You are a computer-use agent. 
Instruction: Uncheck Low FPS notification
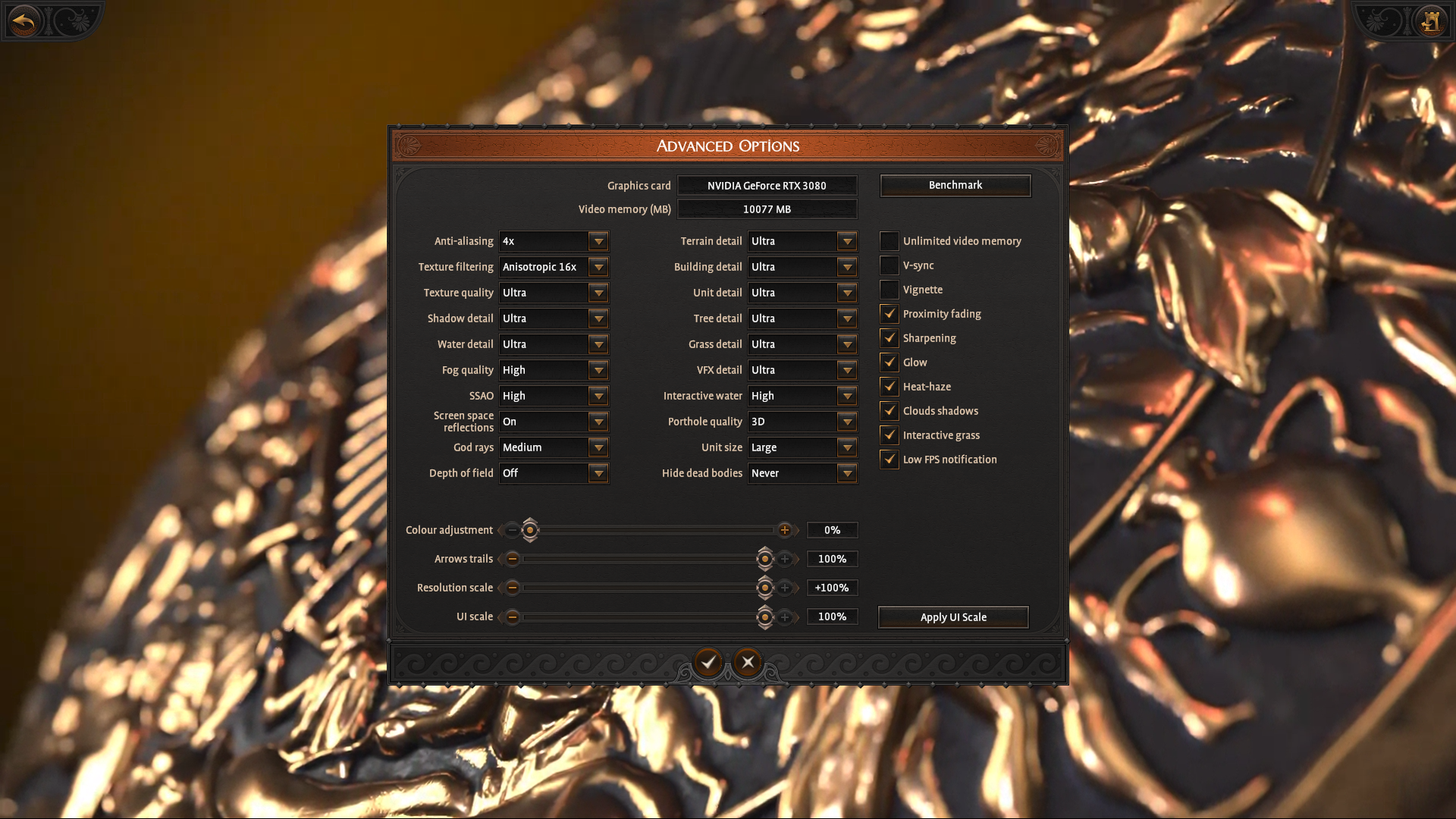point(890,460)
